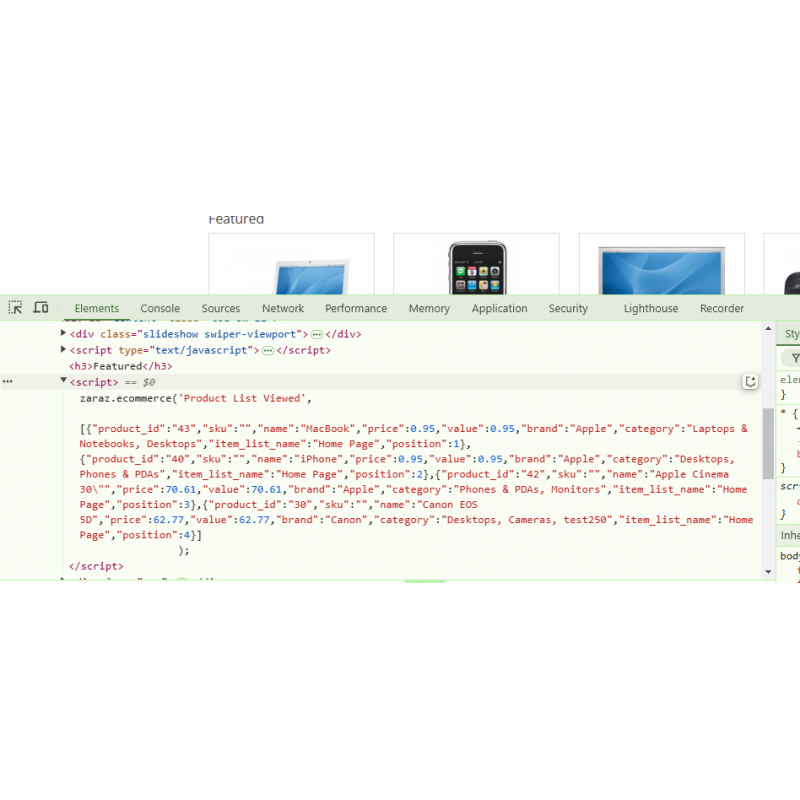The width and height of the screenshot is (800, 800).
Task: Expand the slideshow swiper-viewport div node
Action: (x=63, y=333)
